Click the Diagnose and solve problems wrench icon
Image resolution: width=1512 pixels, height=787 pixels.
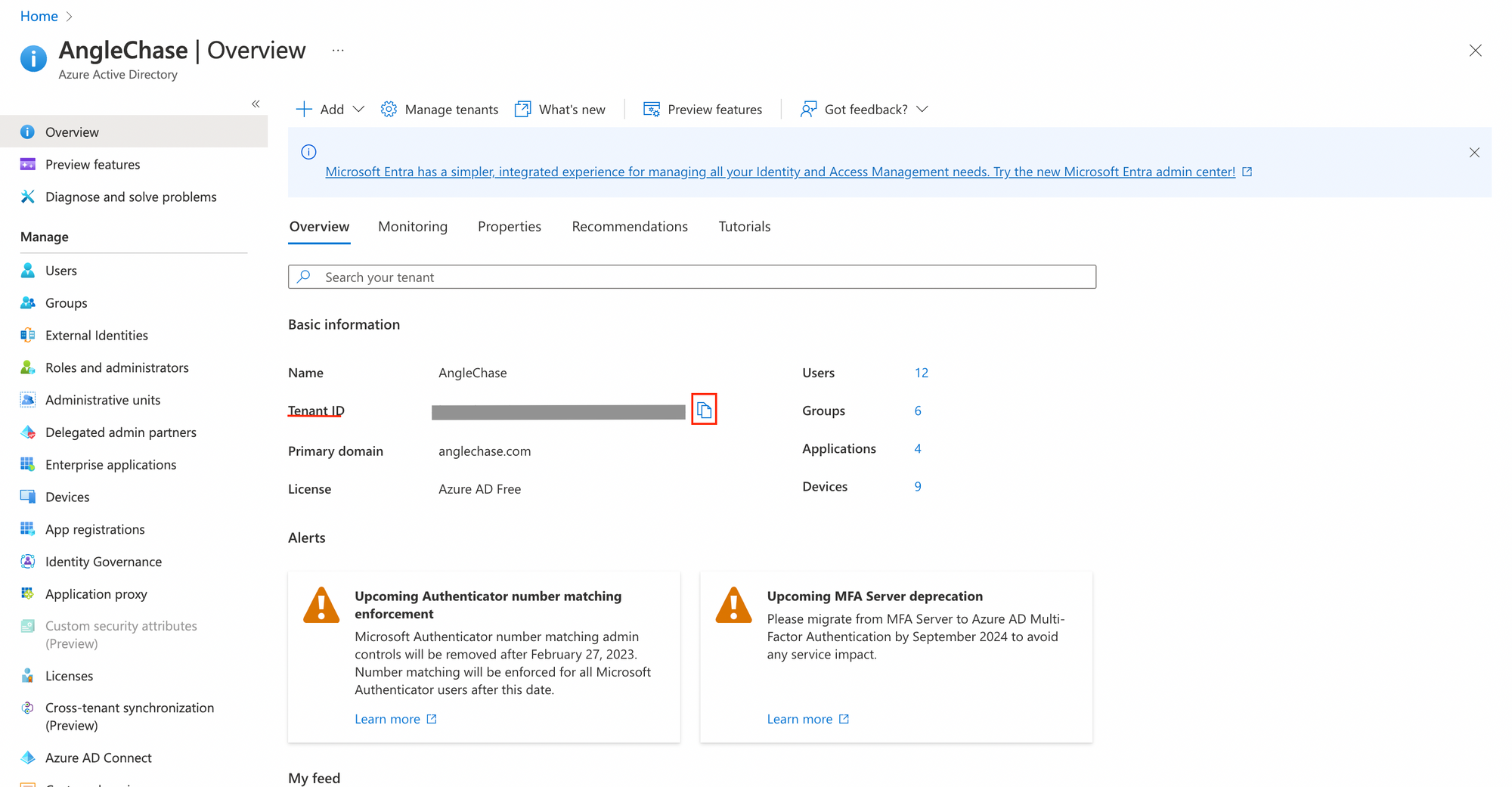pos(28,197)
